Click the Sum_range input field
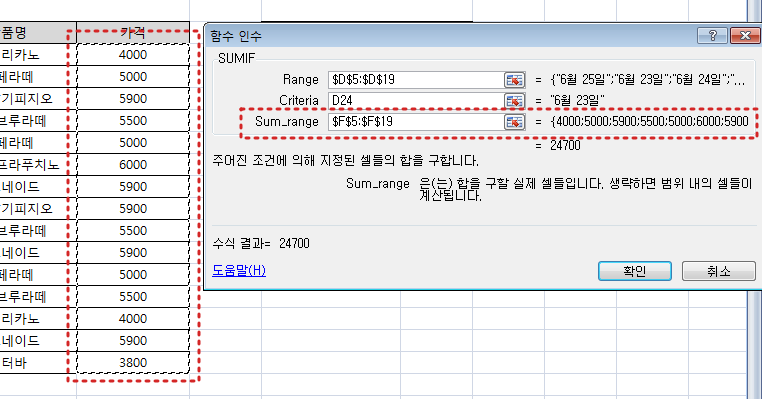 pyautogui.click(x=416, y=121)
